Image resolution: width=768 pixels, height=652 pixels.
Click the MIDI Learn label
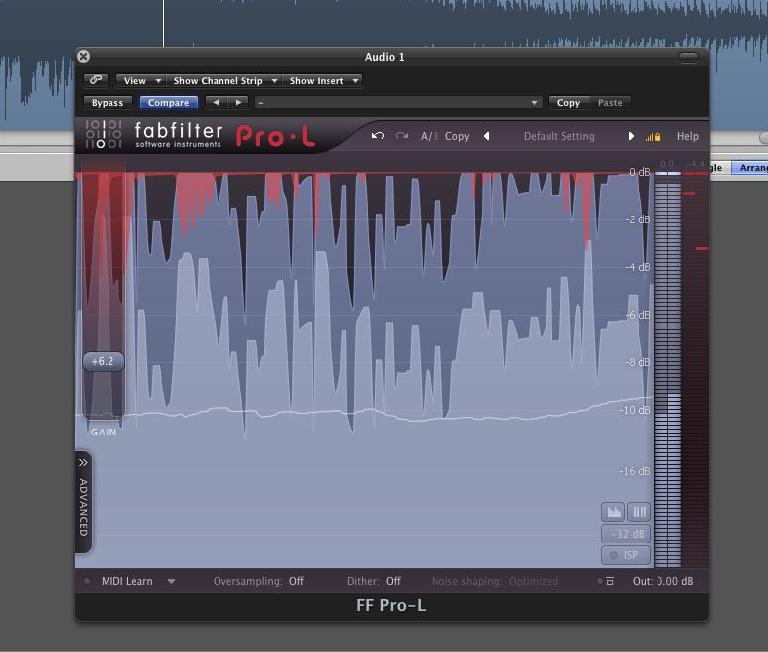point(127,581)
